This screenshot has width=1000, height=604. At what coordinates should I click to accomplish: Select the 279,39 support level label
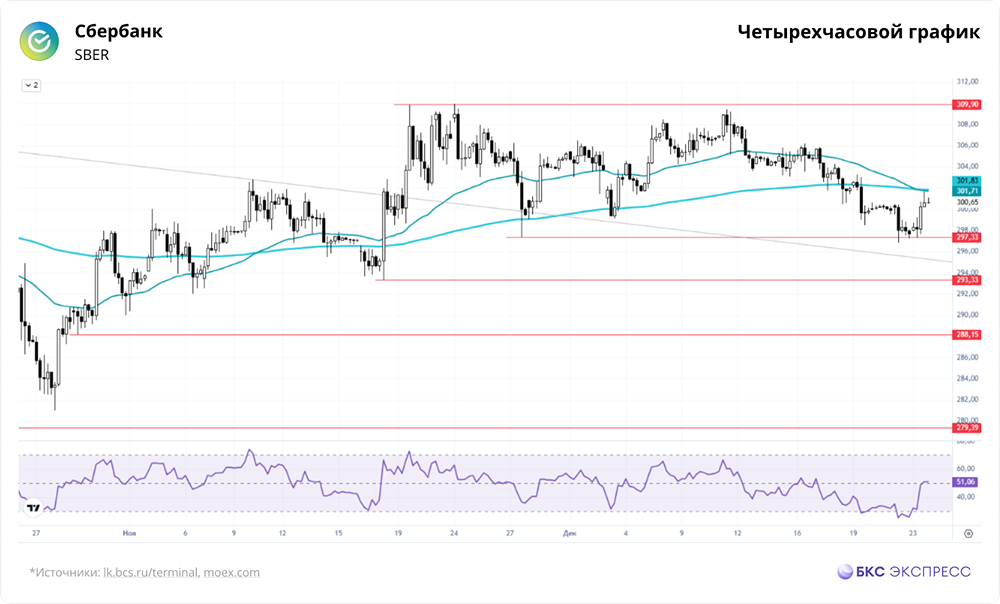967,428
